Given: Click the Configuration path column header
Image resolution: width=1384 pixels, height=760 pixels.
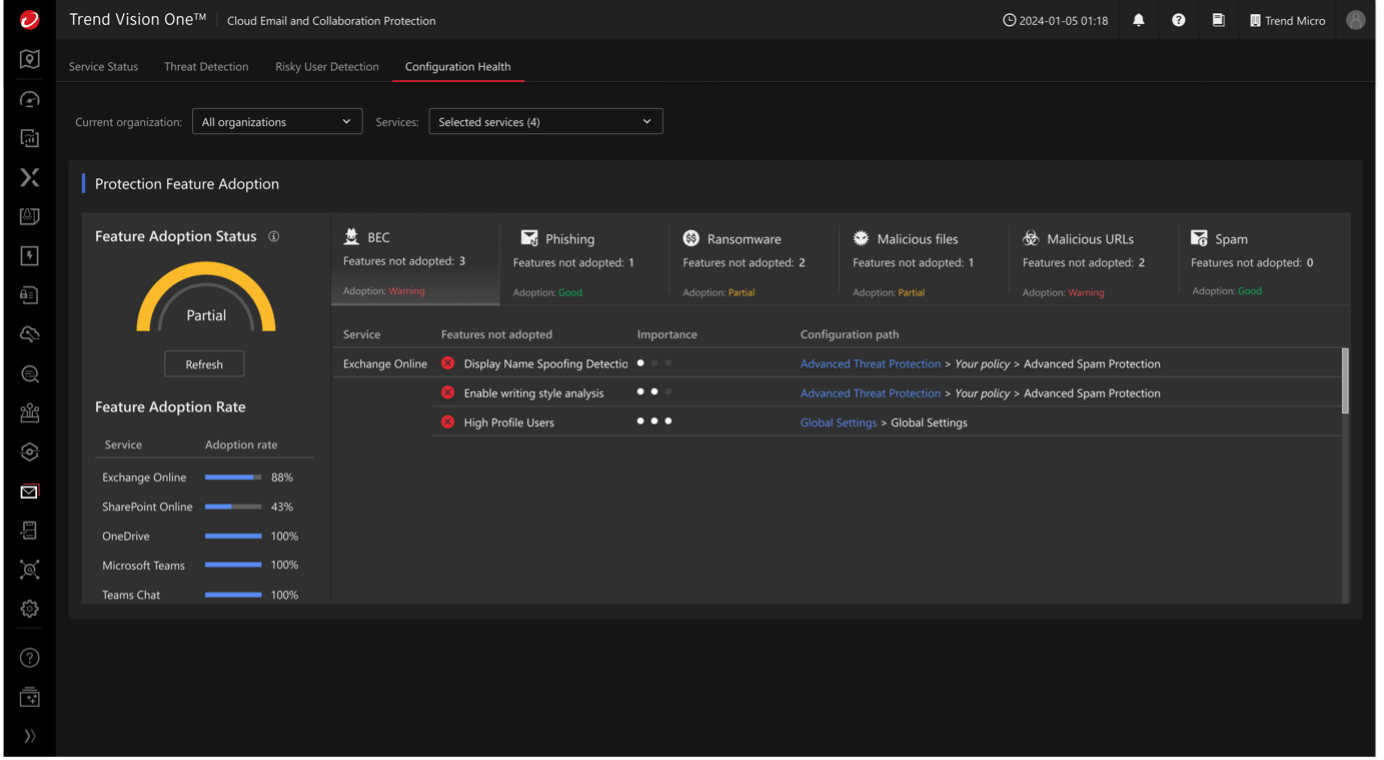Looking at the screenshot, I should [x=849, y=335].
